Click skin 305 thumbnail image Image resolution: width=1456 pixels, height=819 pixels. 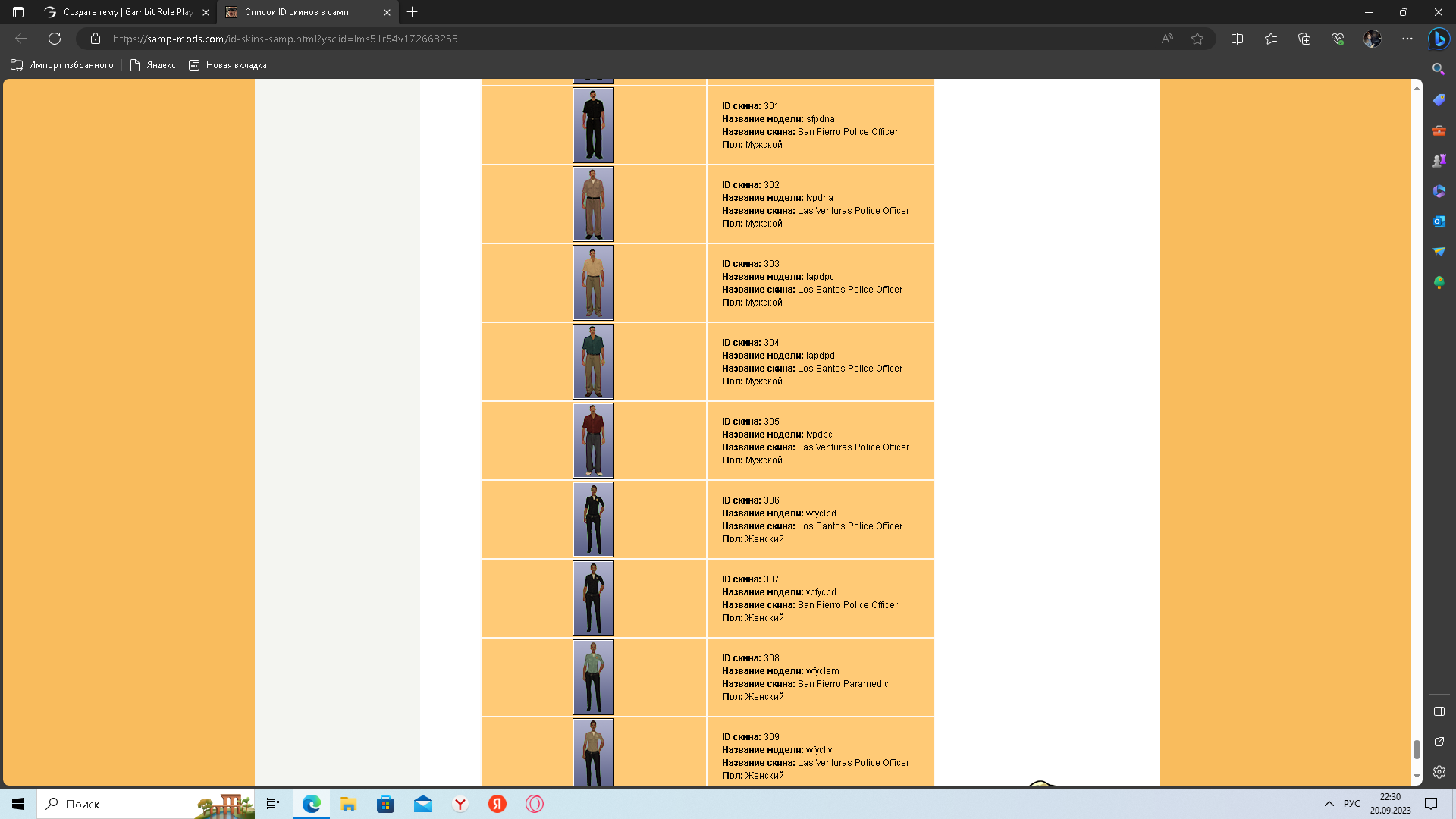[593, 441]
